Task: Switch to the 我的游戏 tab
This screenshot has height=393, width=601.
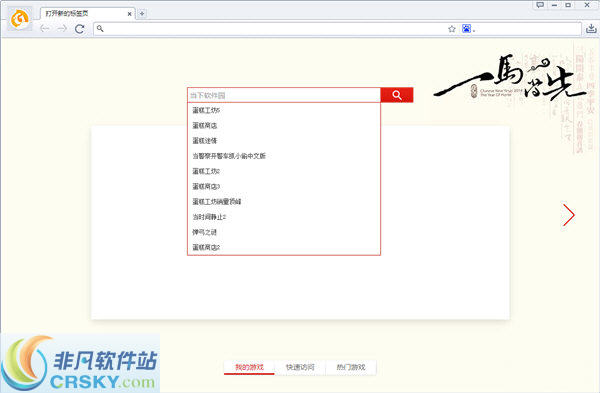Action: pos(249,367)
